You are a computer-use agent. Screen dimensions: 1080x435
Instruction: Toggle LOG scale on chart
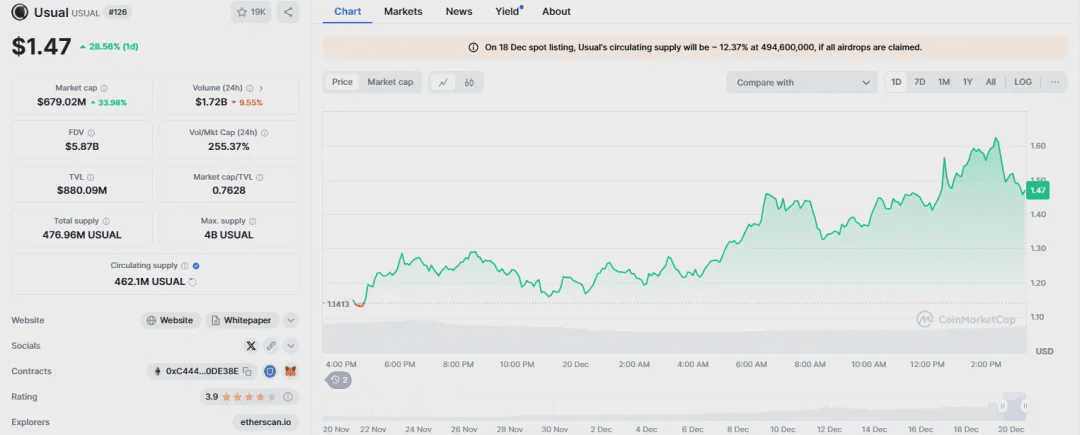point(1023,82)
